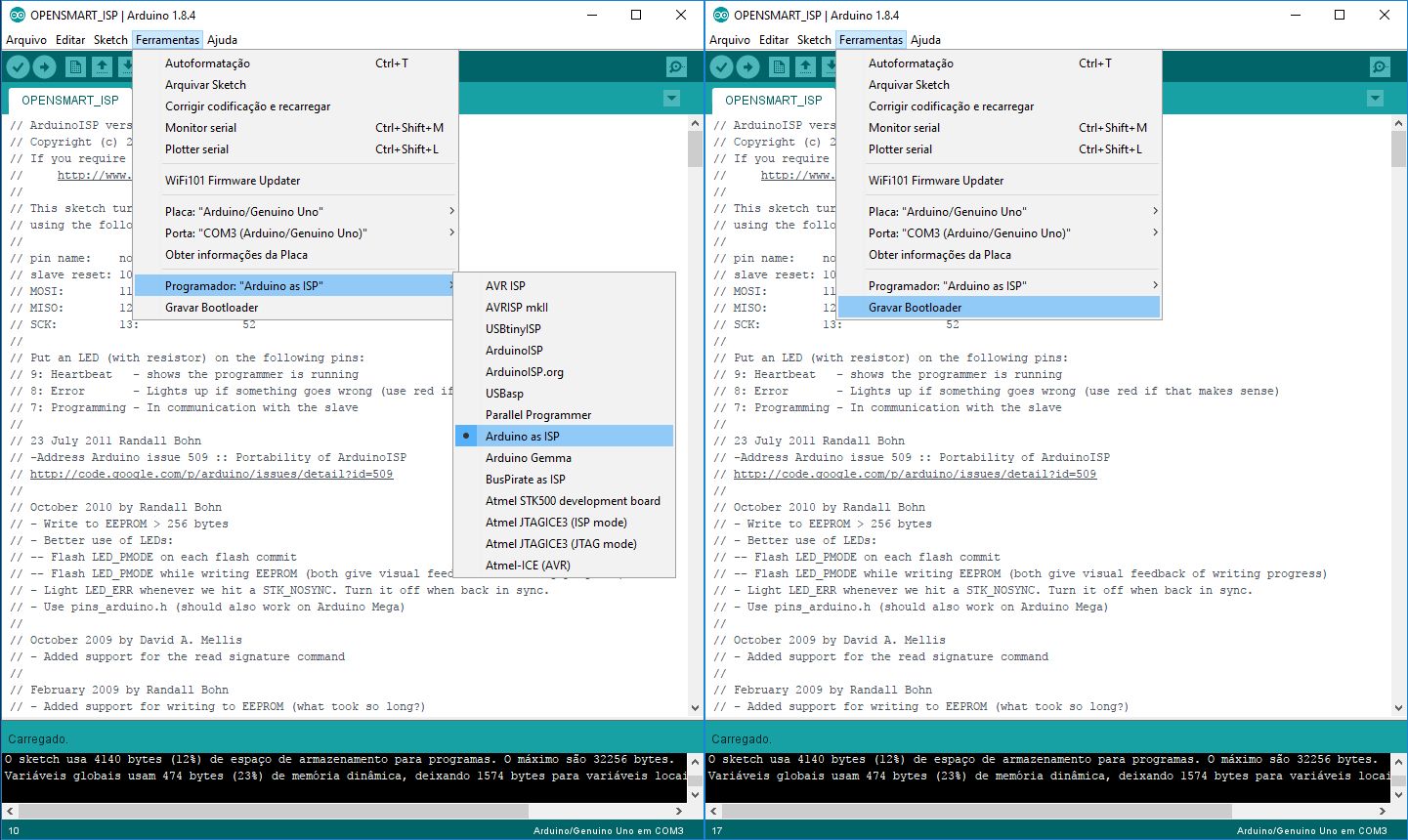Open Arquivo menu in left window
The width and height of the screenshot is (1408, 840).
26,40
